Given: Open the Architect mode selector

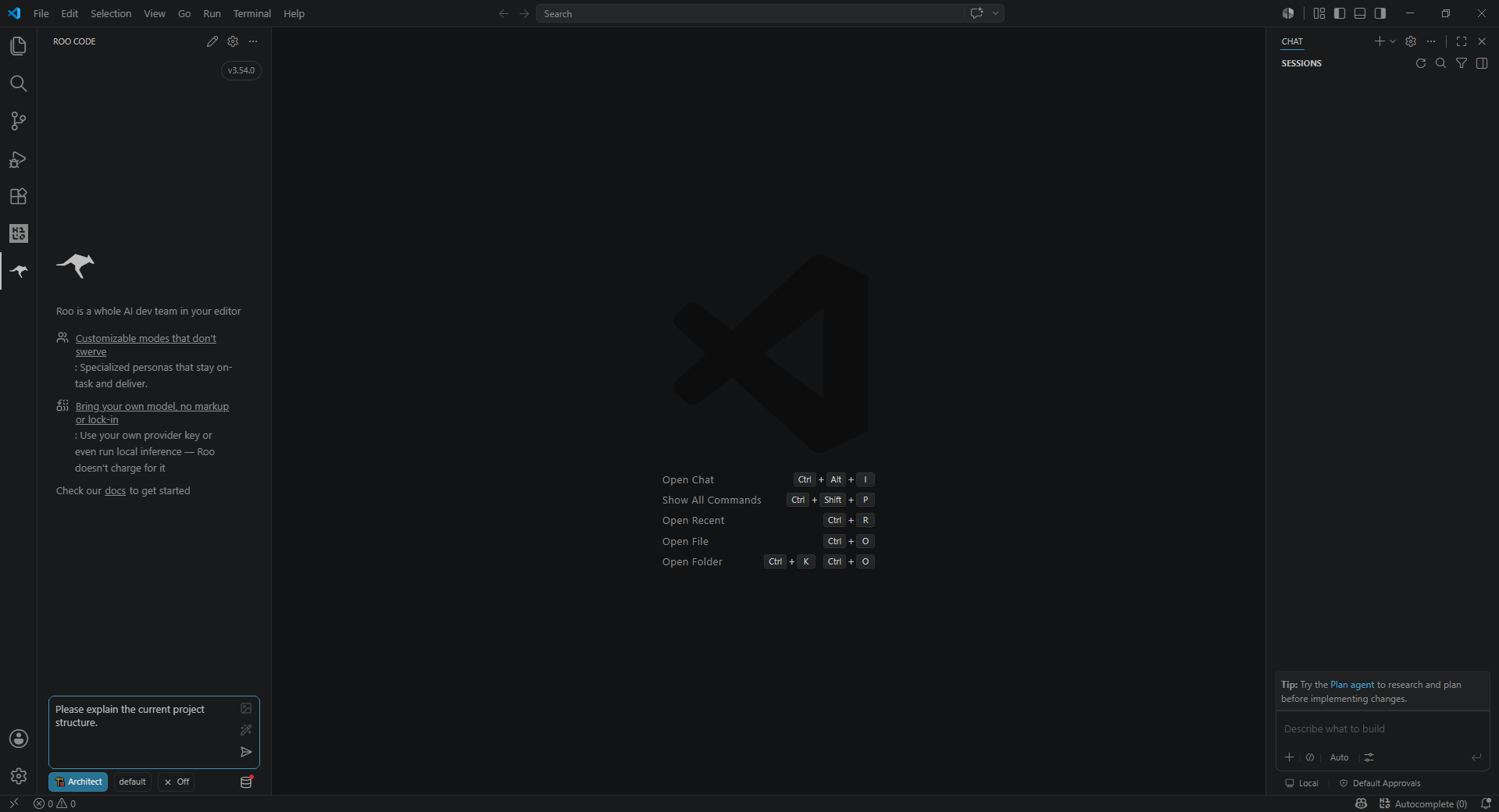Looking at the screenshot, I should (78, 782).
